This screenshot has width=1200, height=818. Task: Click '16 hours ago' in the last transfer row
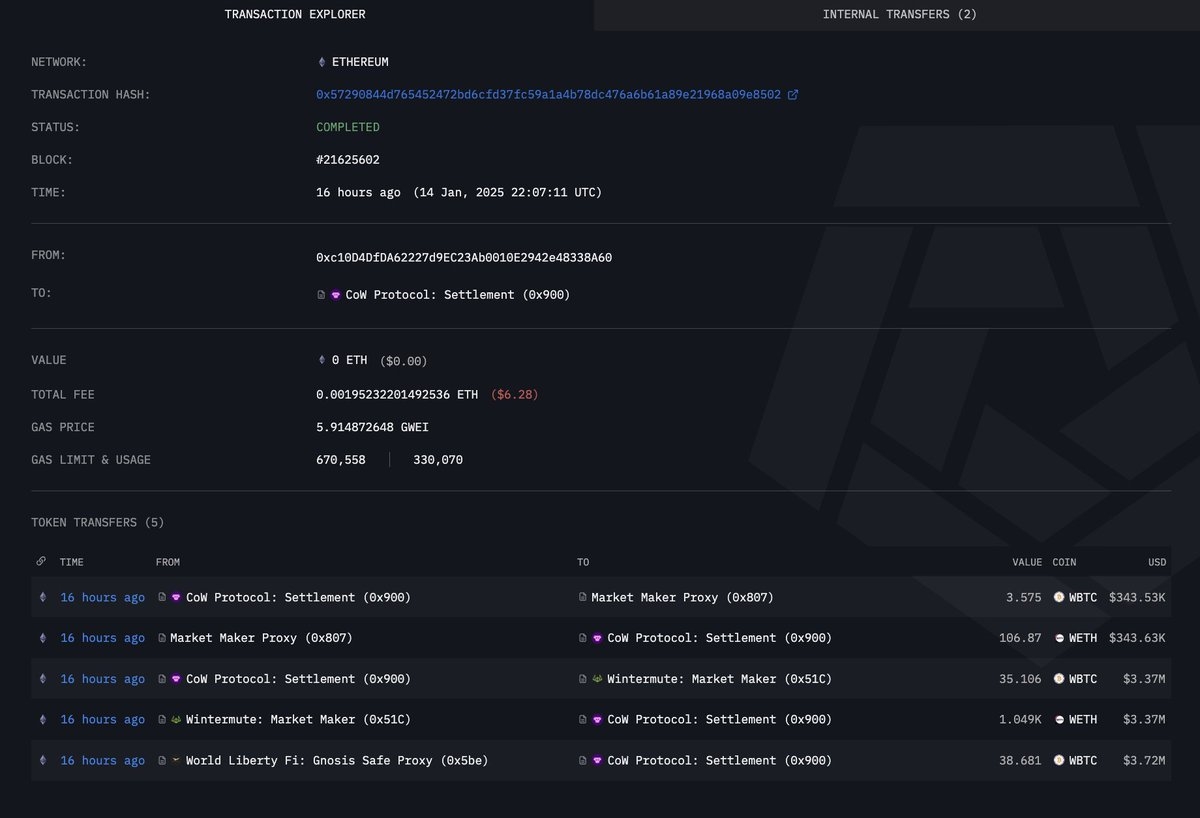tap(102, 761)
